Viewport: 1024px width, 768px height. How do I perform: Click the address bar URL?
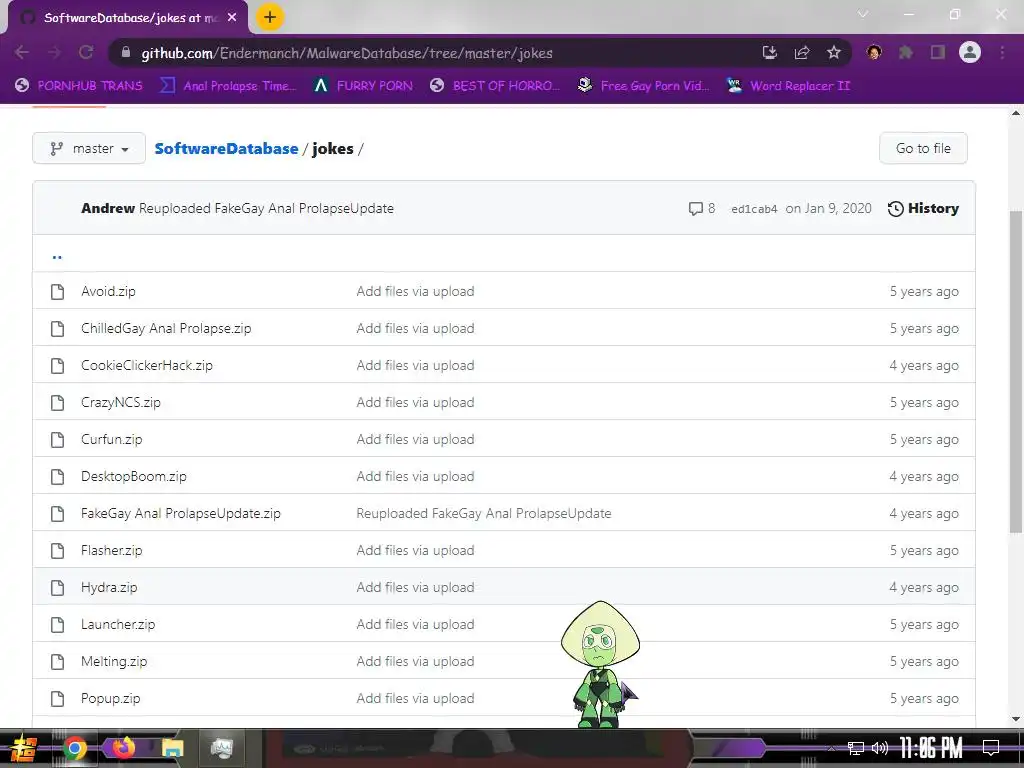click(347, 53)
